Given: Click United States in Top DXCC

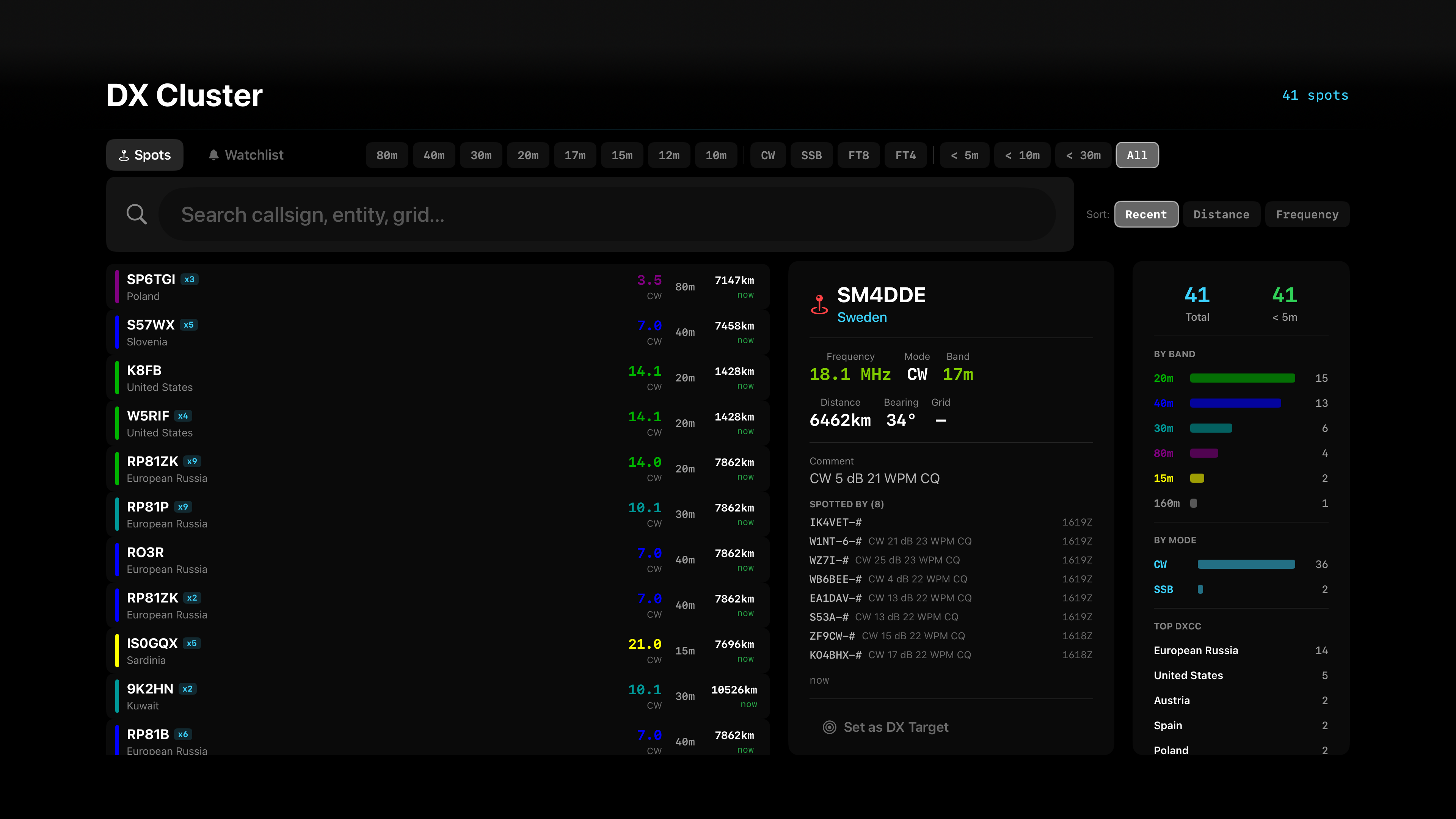Looking at the screenshot, I should pos(1241,675).
